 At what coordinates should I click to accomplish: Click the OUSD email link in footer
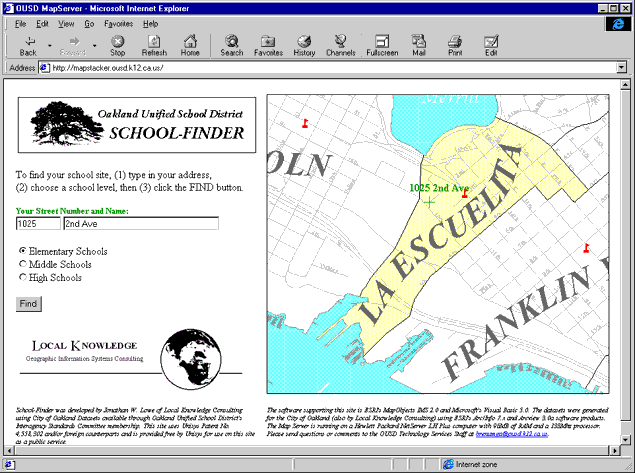coord(512,434)
